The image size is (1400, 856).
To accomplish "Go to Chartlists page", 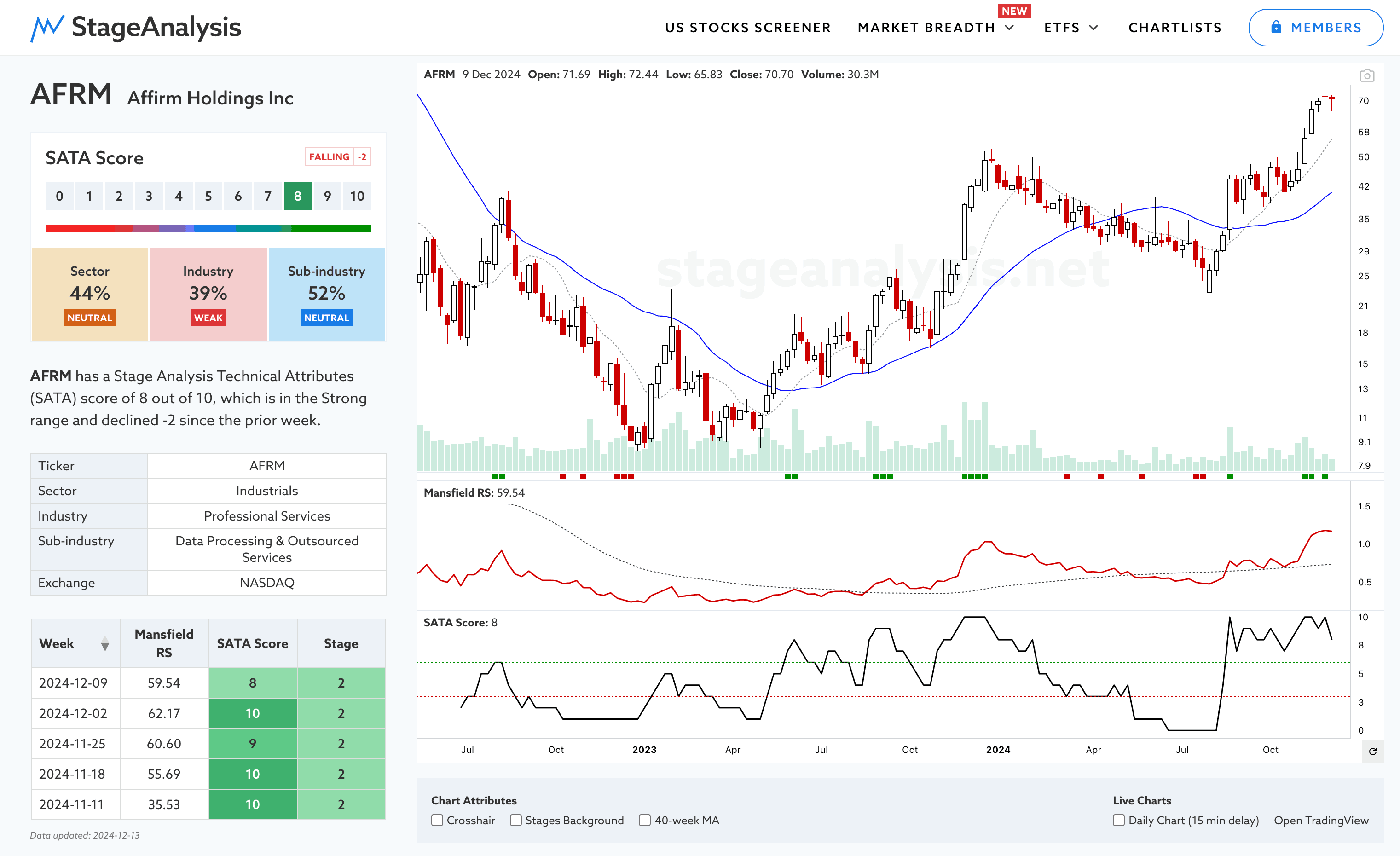I will pyautogui.click(x=1175, y=27).
